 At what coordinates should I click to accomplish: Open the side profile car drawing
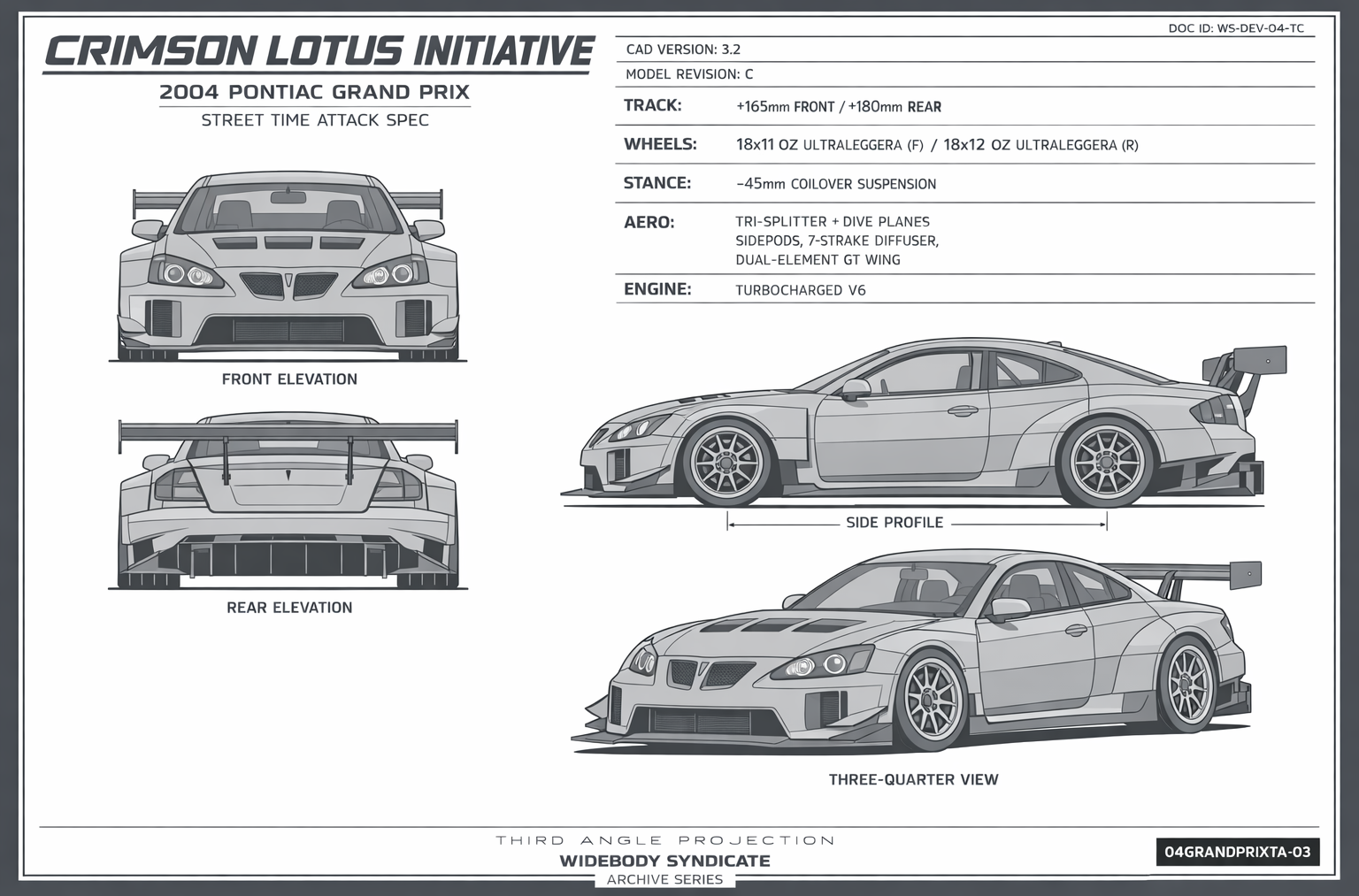point(924,424)
